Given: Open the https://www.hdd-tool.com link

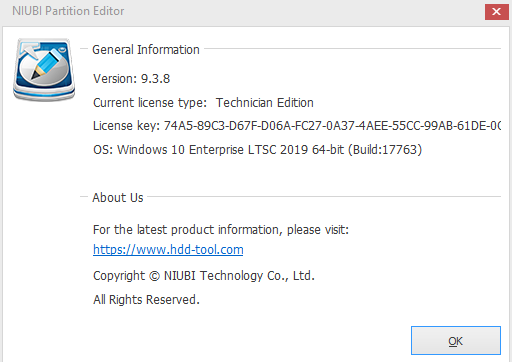Looking at the screenshot, I should [168, 250].
